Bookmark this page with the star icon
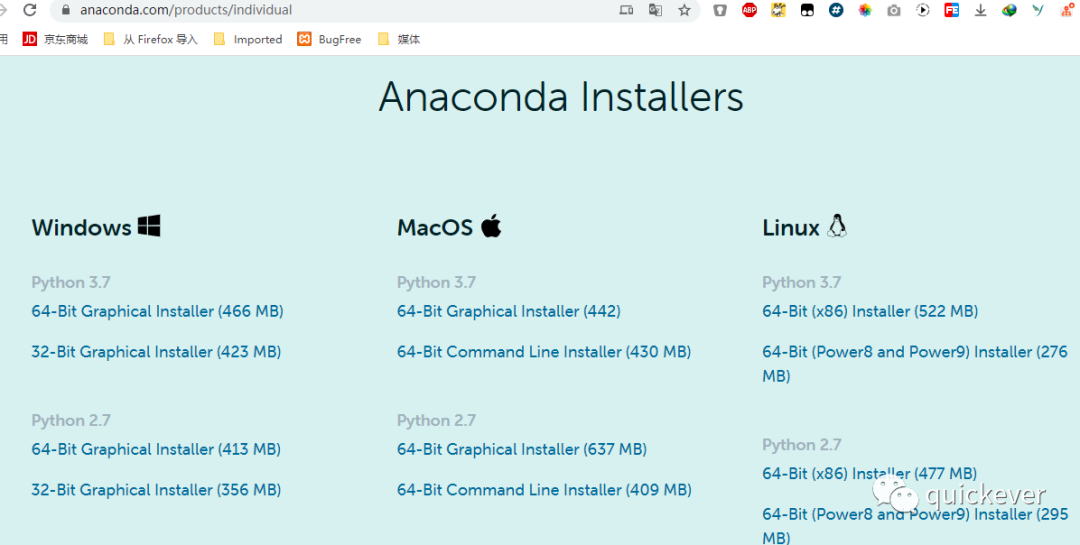 point(684,10)
